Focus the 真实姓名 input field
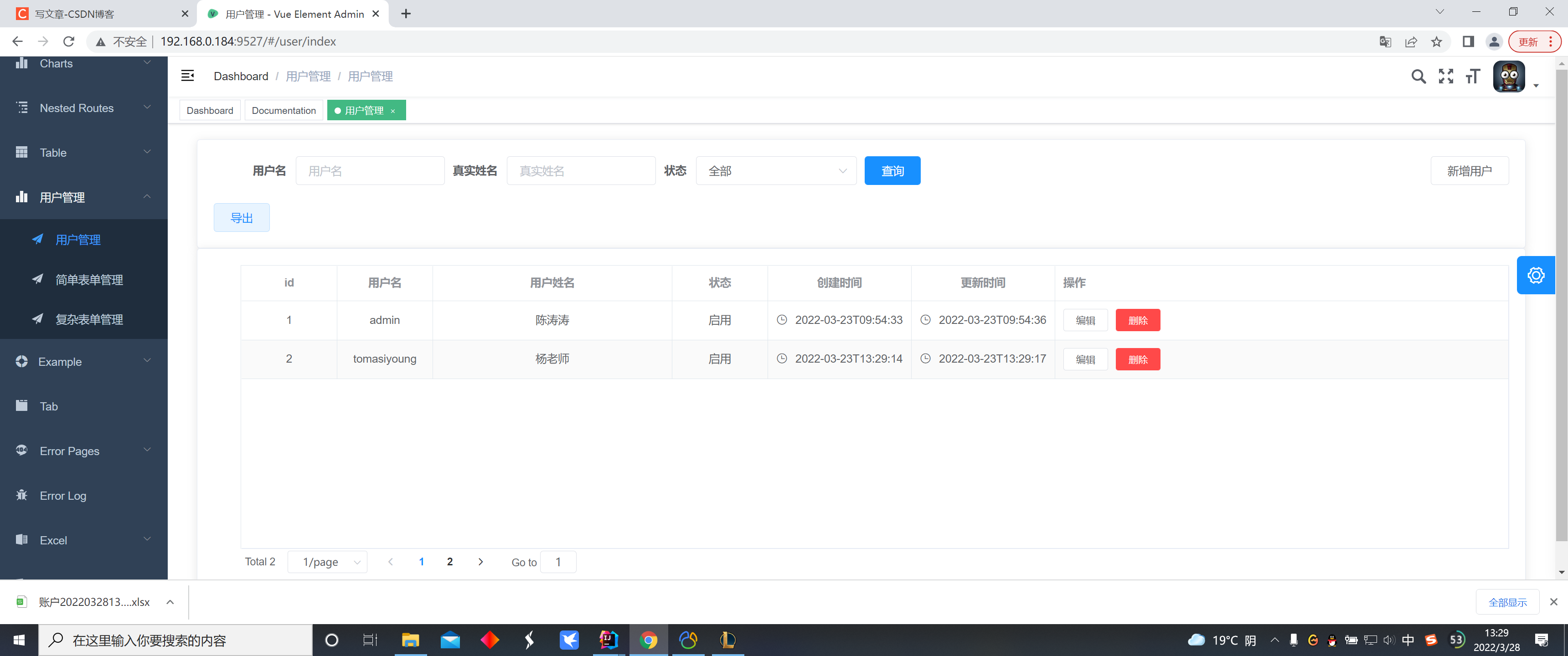This screenshot has width=1568, height=656. pyautogui.click(x=581, y=171)
